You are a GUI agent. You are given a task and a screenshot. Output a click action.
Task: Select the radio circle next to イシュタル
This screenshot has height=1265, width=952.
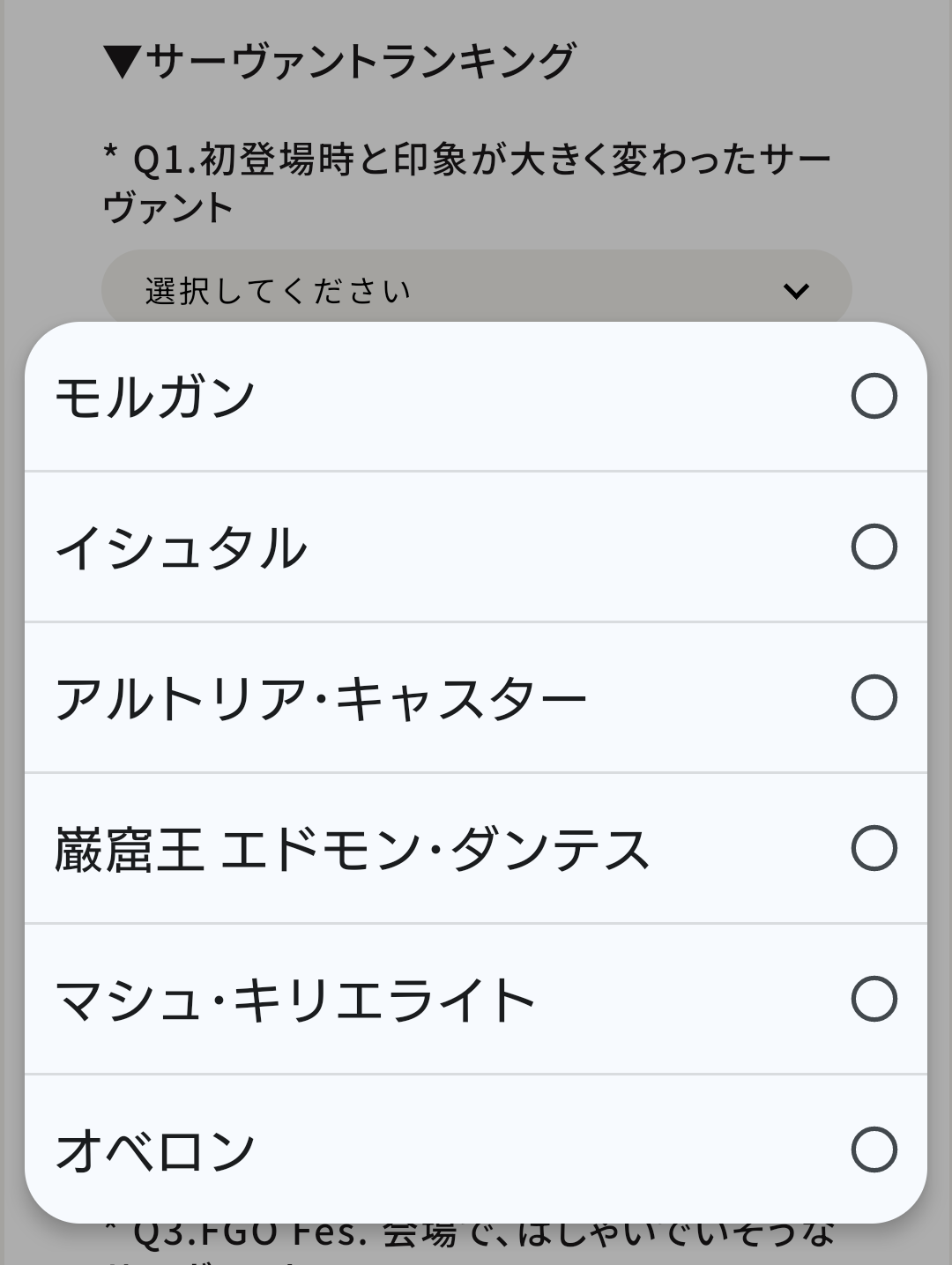click(x=874, y=547)
